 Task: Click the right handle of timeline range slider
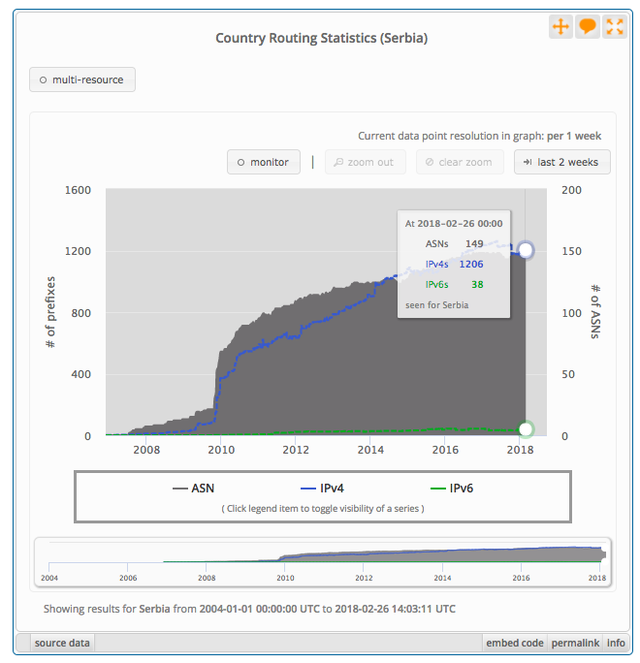pos(604,555)
